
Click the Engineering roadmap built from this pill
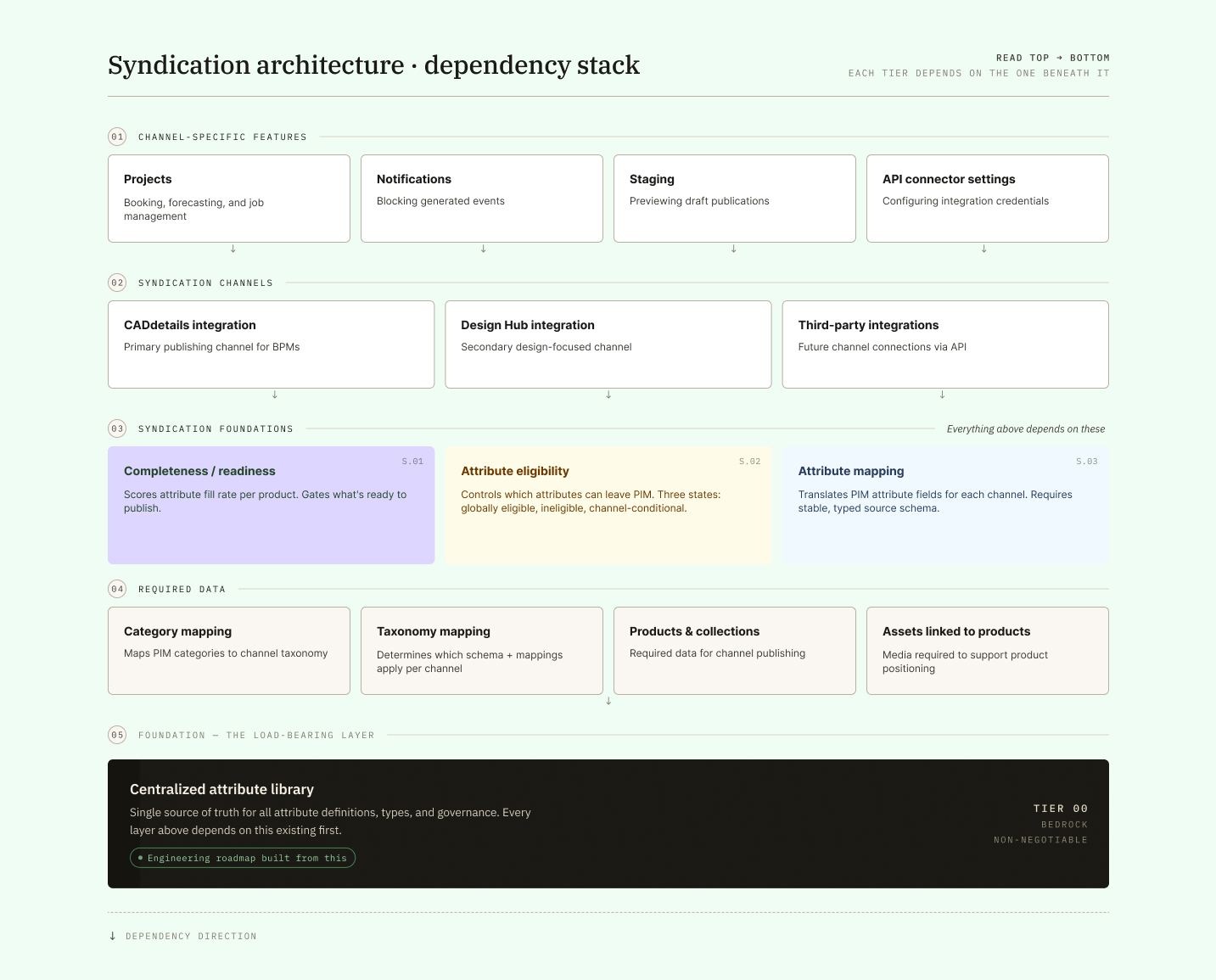tap(243, 858)
